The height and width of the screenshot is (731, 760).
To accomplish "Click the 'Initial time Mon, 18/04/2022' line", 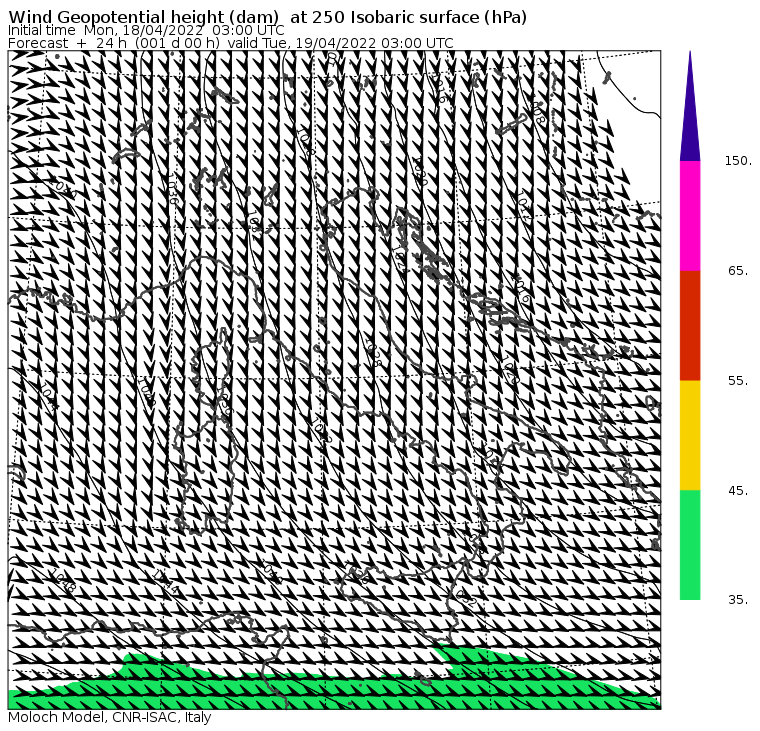I will pyautogui.click(x=146, y=30).
